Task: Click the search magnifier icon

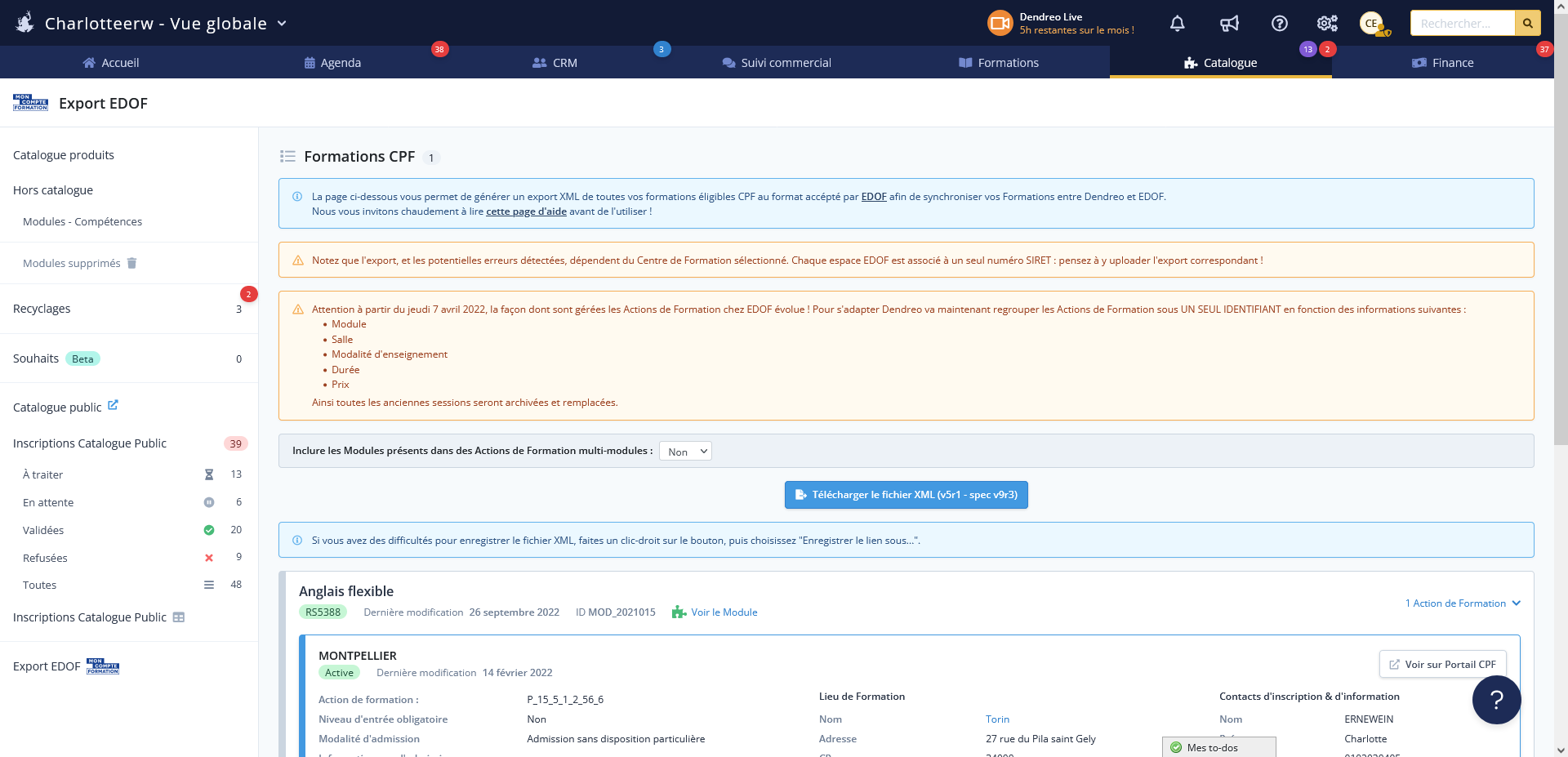Action: tap(1526, 23)
